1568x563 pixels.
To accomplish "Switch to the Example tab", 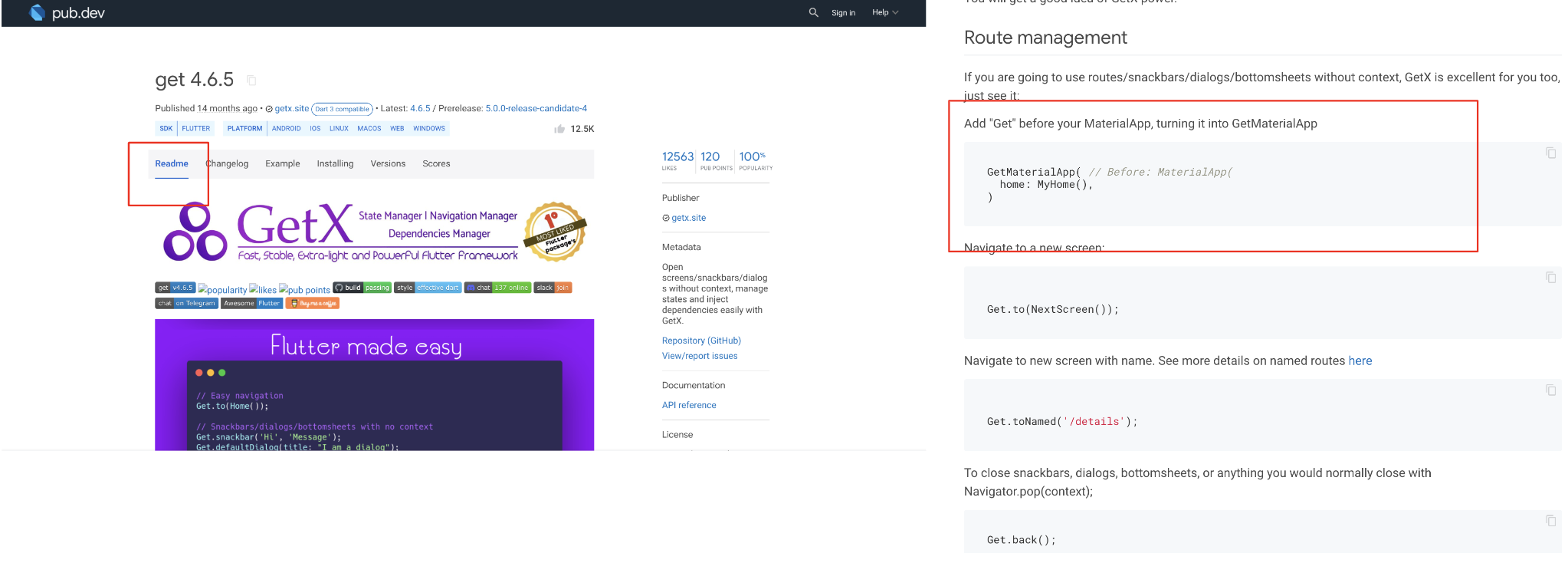I will [283, 164].
